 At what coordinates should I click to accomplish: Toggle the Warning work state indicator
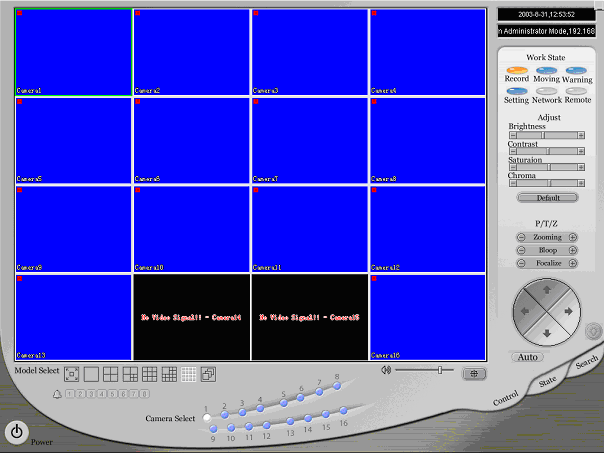point(576,70)
